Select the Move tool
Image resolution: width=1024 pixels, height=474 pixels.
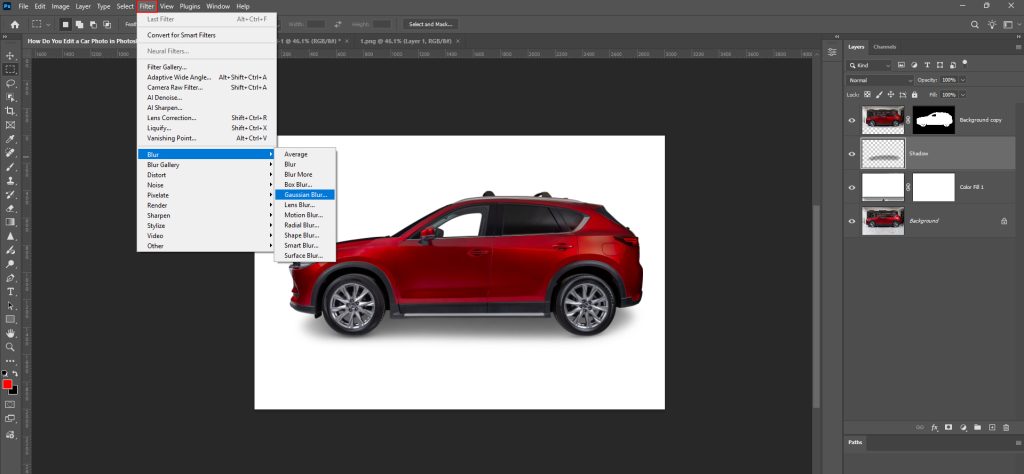click(x=10, y=55)
